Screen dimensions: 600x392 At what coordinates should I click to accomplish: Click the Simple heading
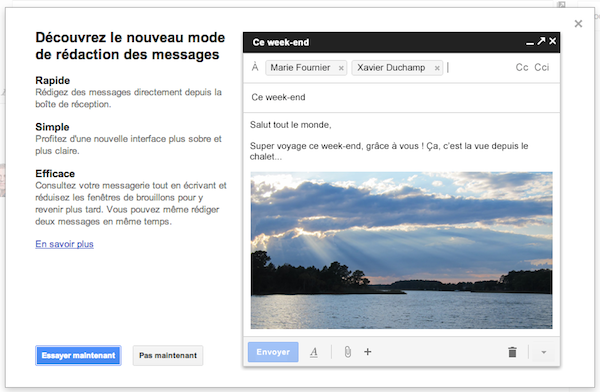tap(52, 127)
